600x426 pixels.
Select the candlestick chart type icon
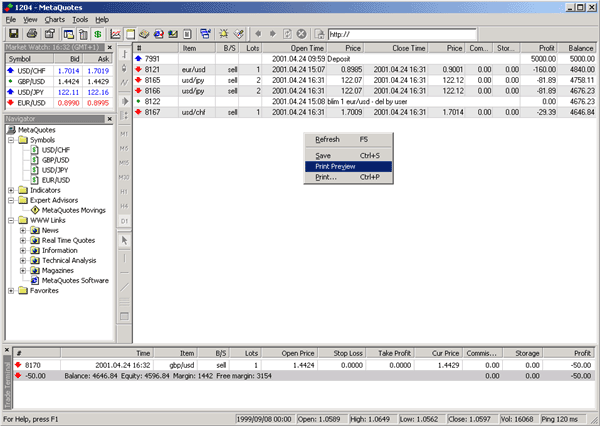pos(124,69)
